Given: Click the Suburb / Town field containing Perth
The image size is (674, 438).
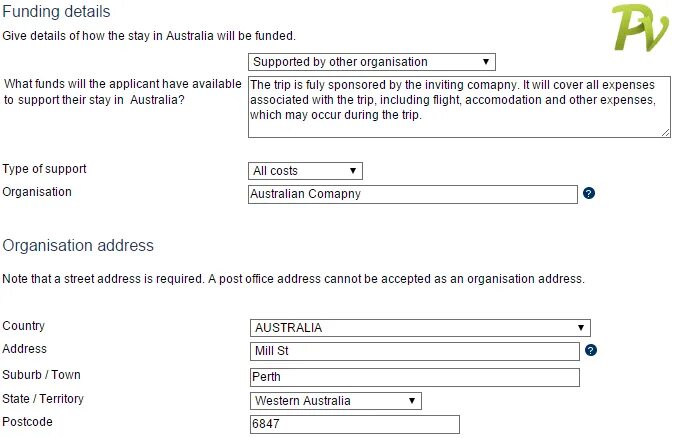Looking at the screenshot, I should 414,377.
